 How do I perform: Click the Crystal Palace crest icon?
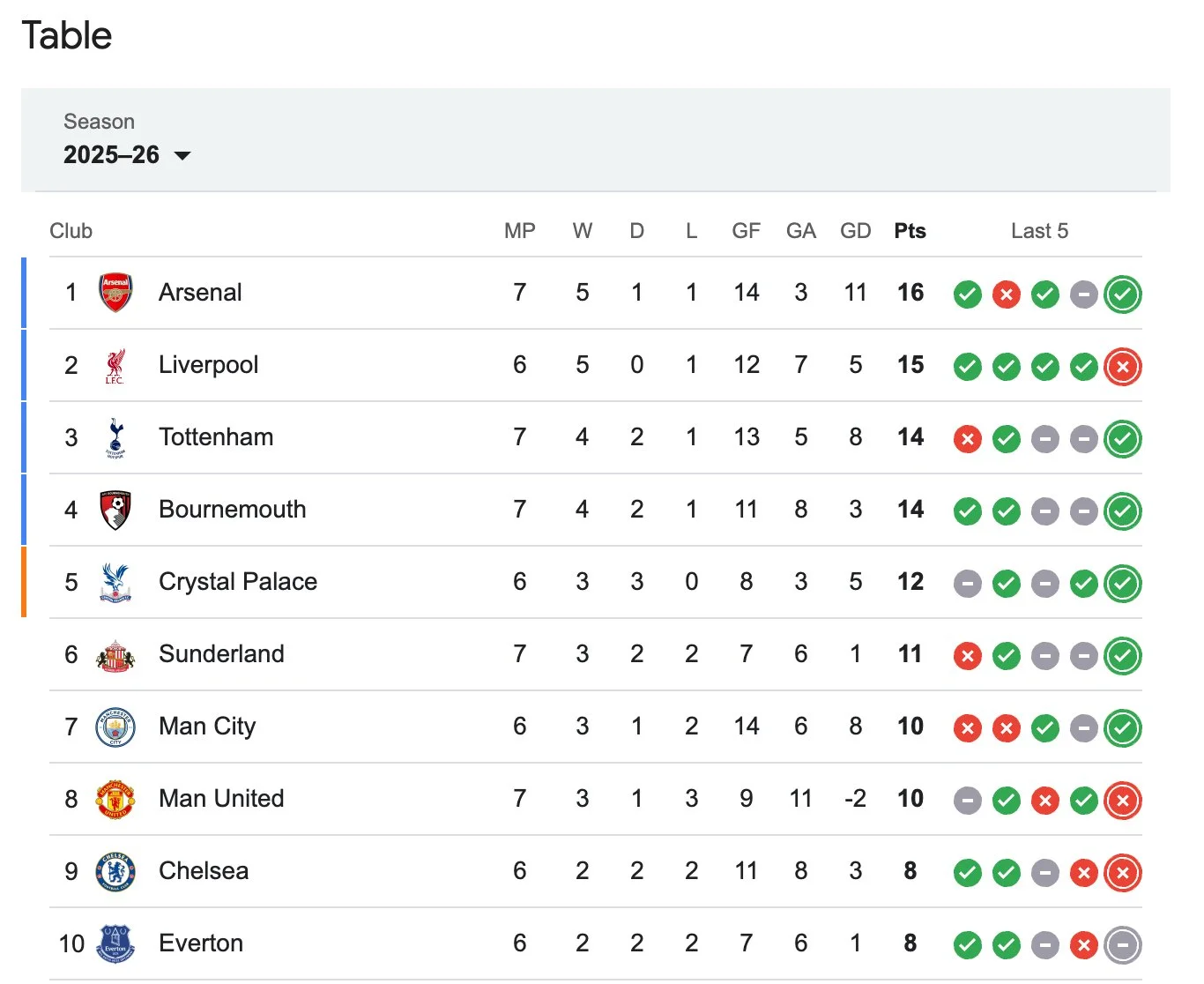click(115, 582)
